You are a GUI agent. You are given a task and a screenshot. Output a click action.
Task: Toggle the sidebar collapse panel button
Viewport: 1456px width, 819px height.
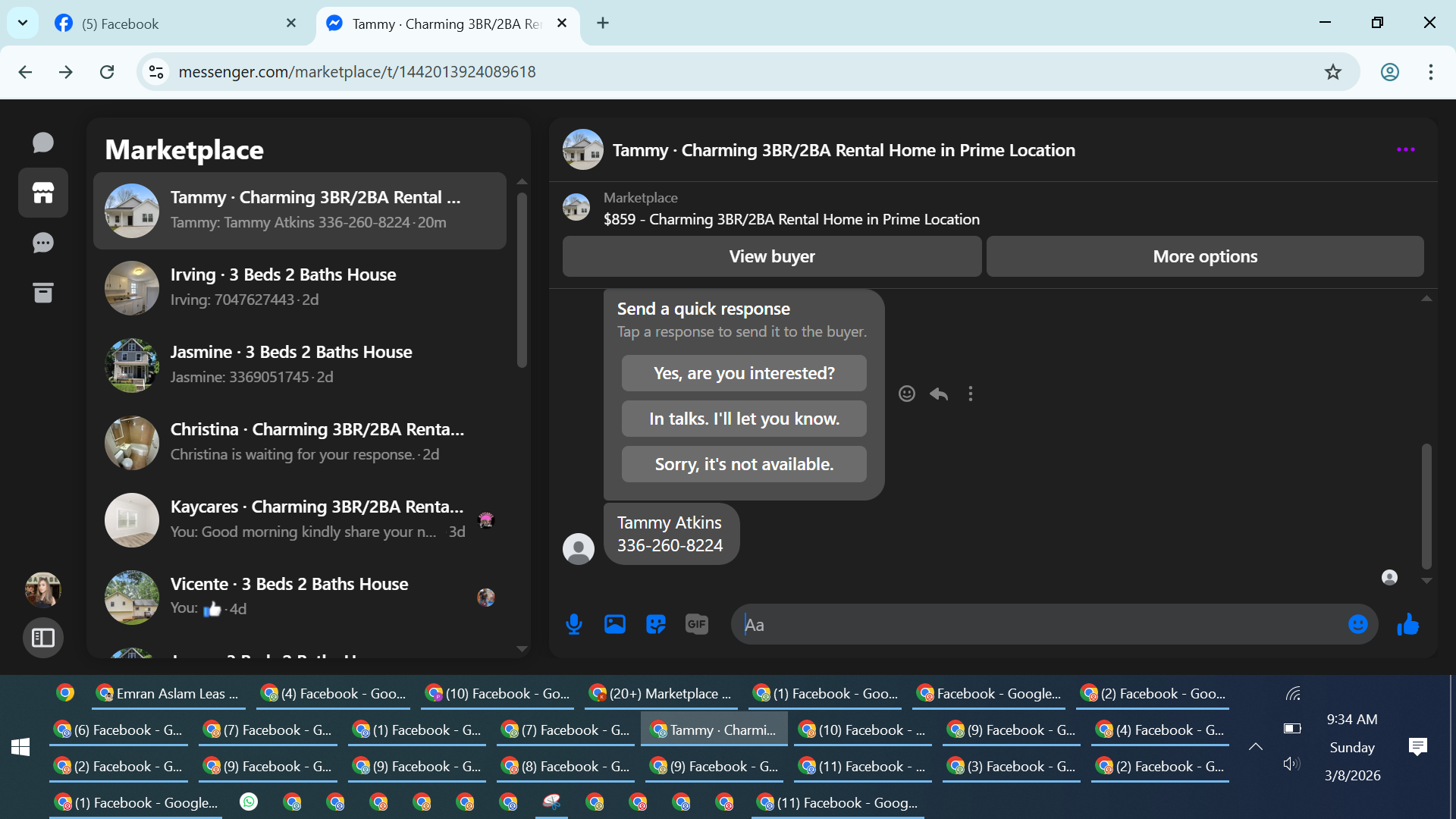(x=43, y=638)
